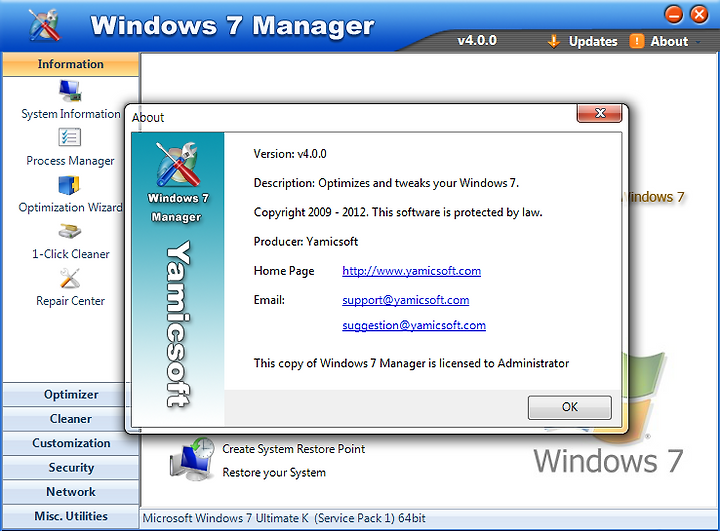720x531 pixels.
Task: Click the Description line in About dialog
Action: (x=386, y=183)
